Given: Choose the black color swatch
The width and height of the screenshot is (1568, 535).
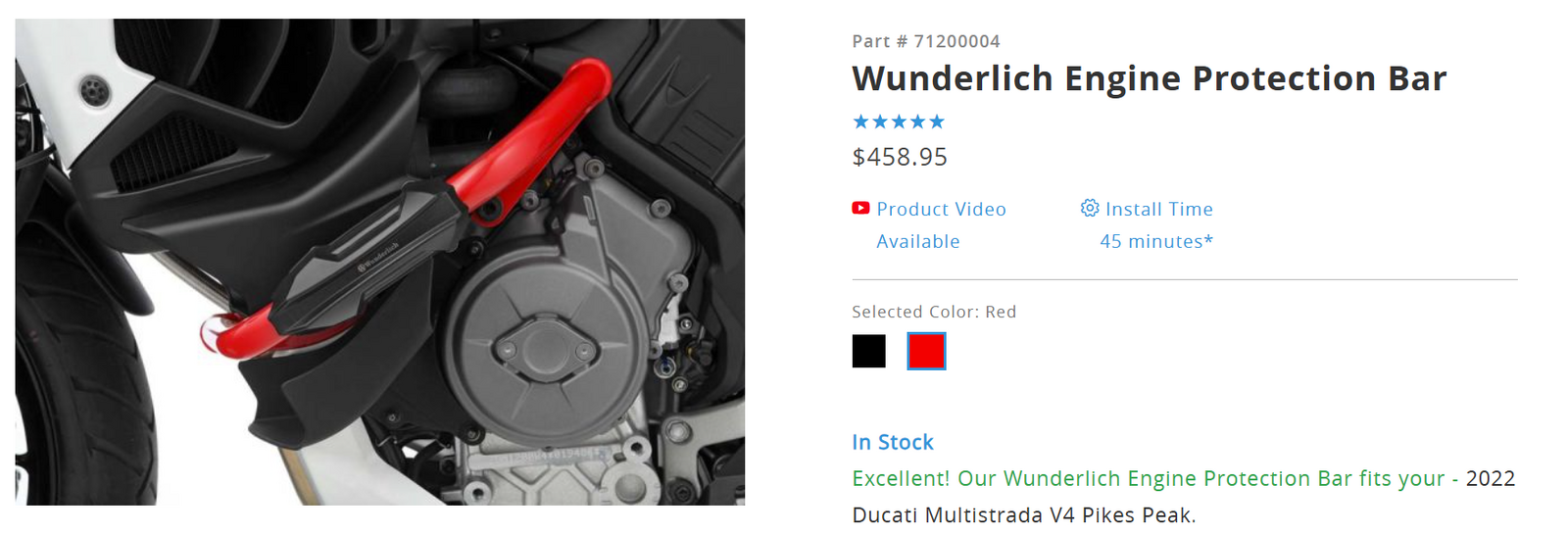Looking at the screenshot, I should coord(868,351).
